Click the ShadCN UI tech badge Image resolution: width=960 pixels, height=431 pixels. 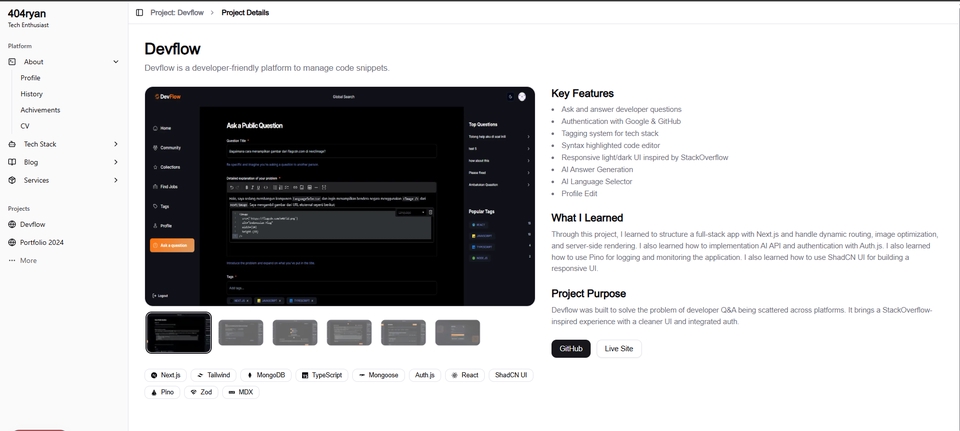[511, 375]
